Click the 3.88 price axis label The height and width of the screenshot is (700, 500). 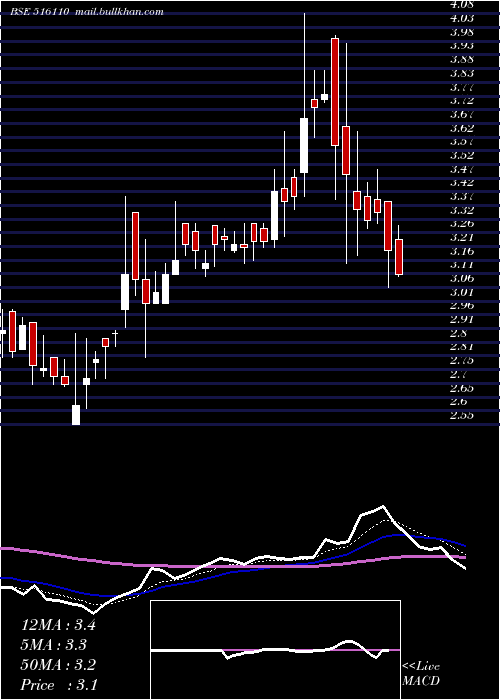coord(461,59)
